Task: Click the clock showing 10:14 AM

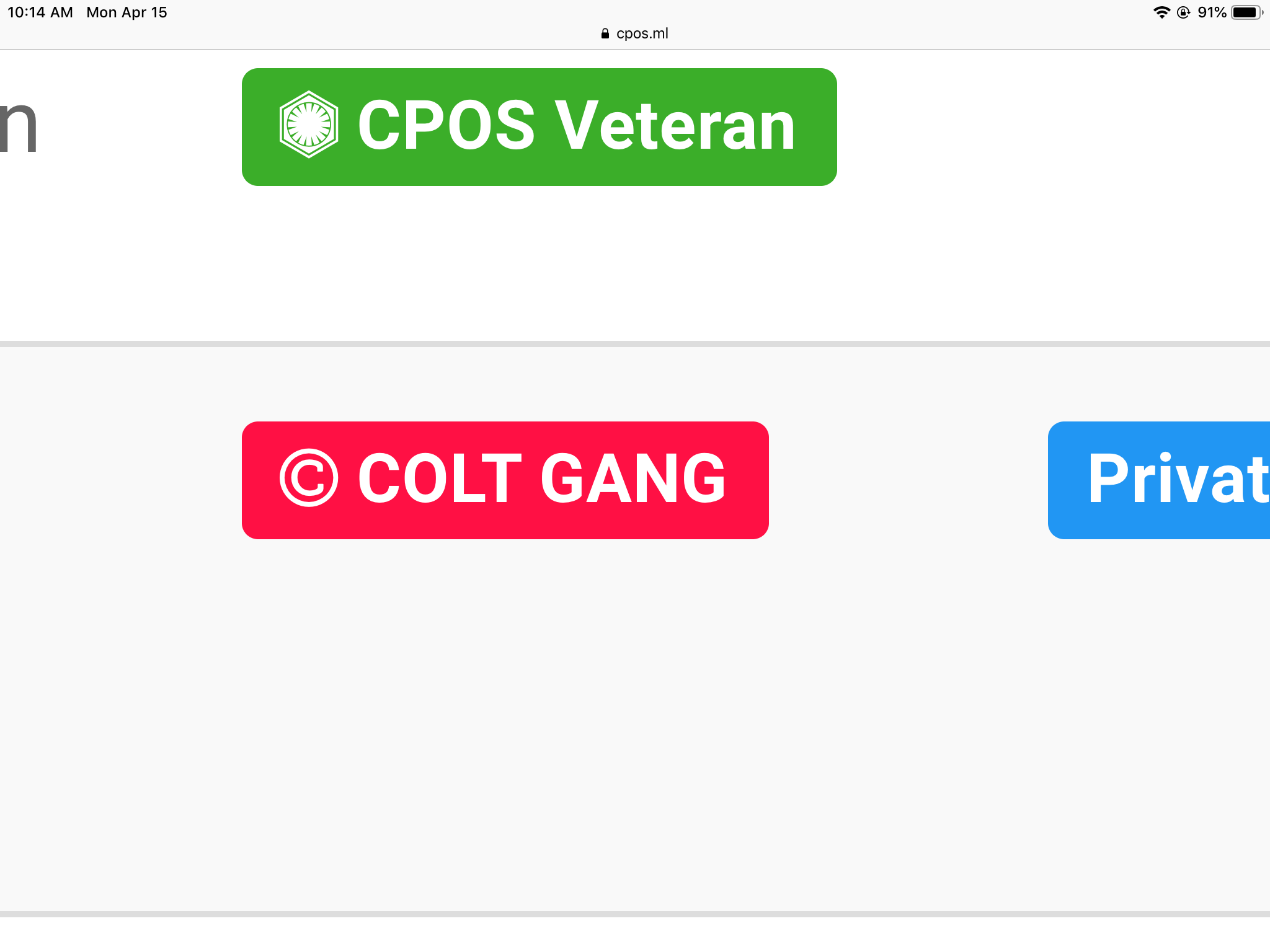Action: point(39,11)
